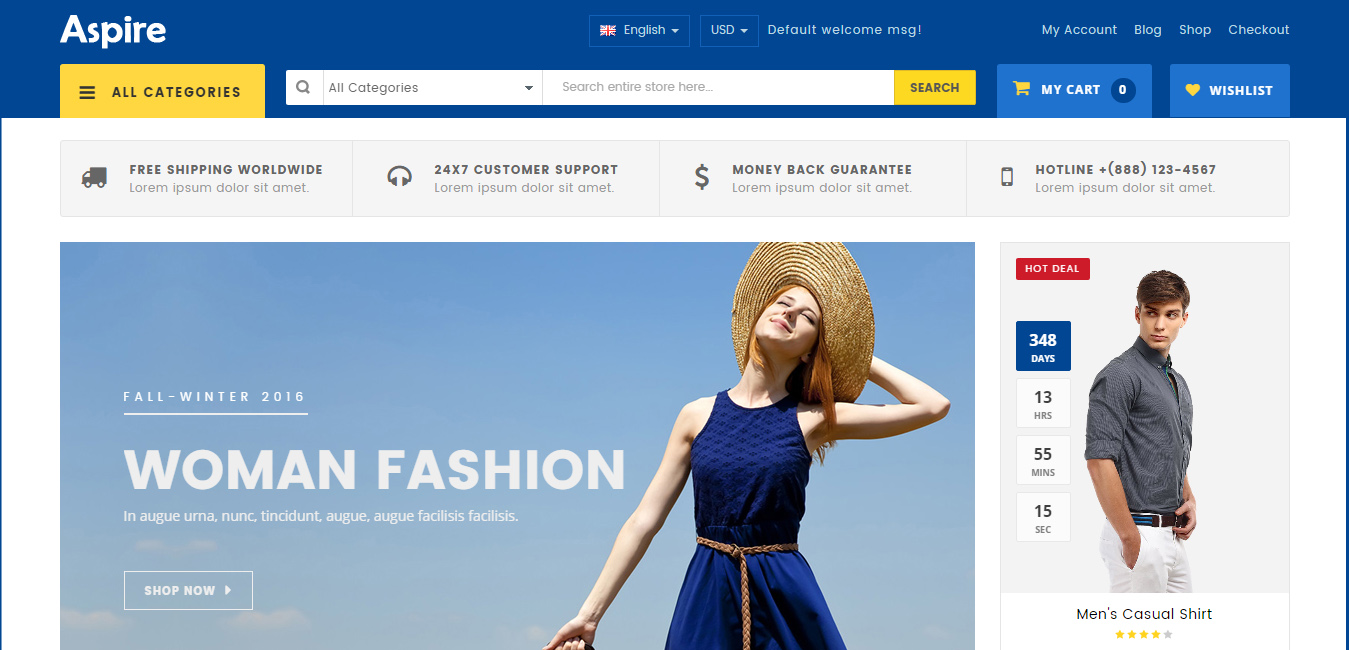Viewport: 1349px width, 650px height.
Task: Click the customer support headphones icon
Action: pos(399,177)
